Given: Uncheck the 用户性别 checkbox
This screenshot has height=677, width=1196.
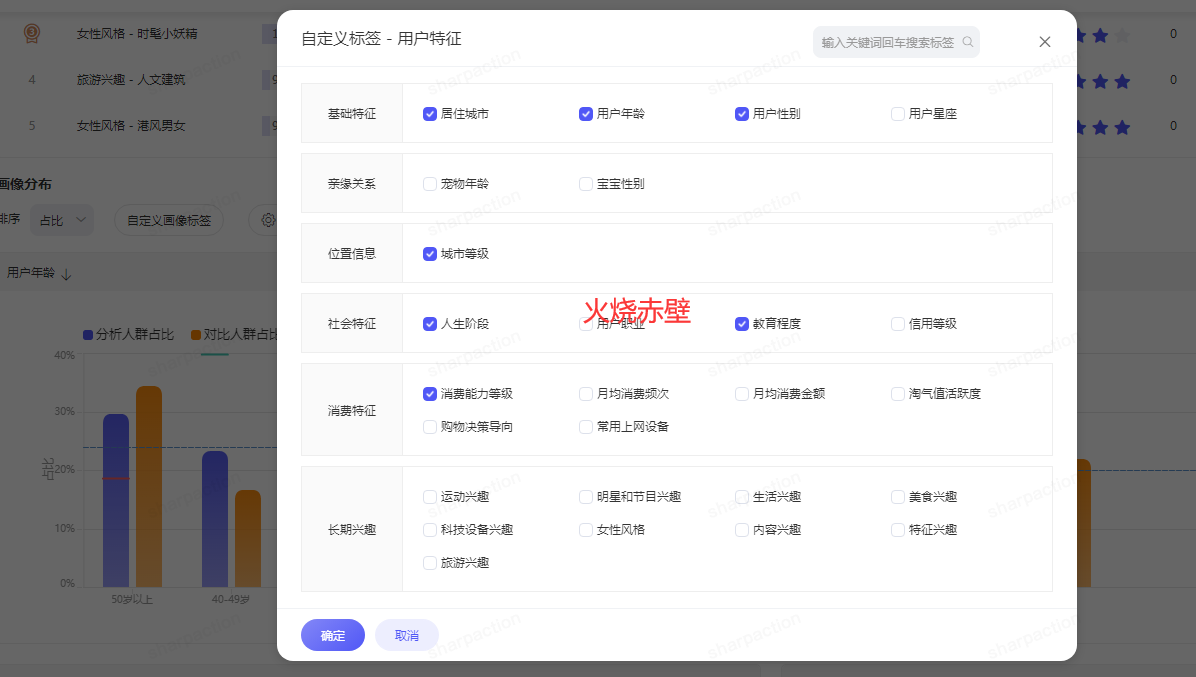Looking at the screenshot, I should 741,114.
